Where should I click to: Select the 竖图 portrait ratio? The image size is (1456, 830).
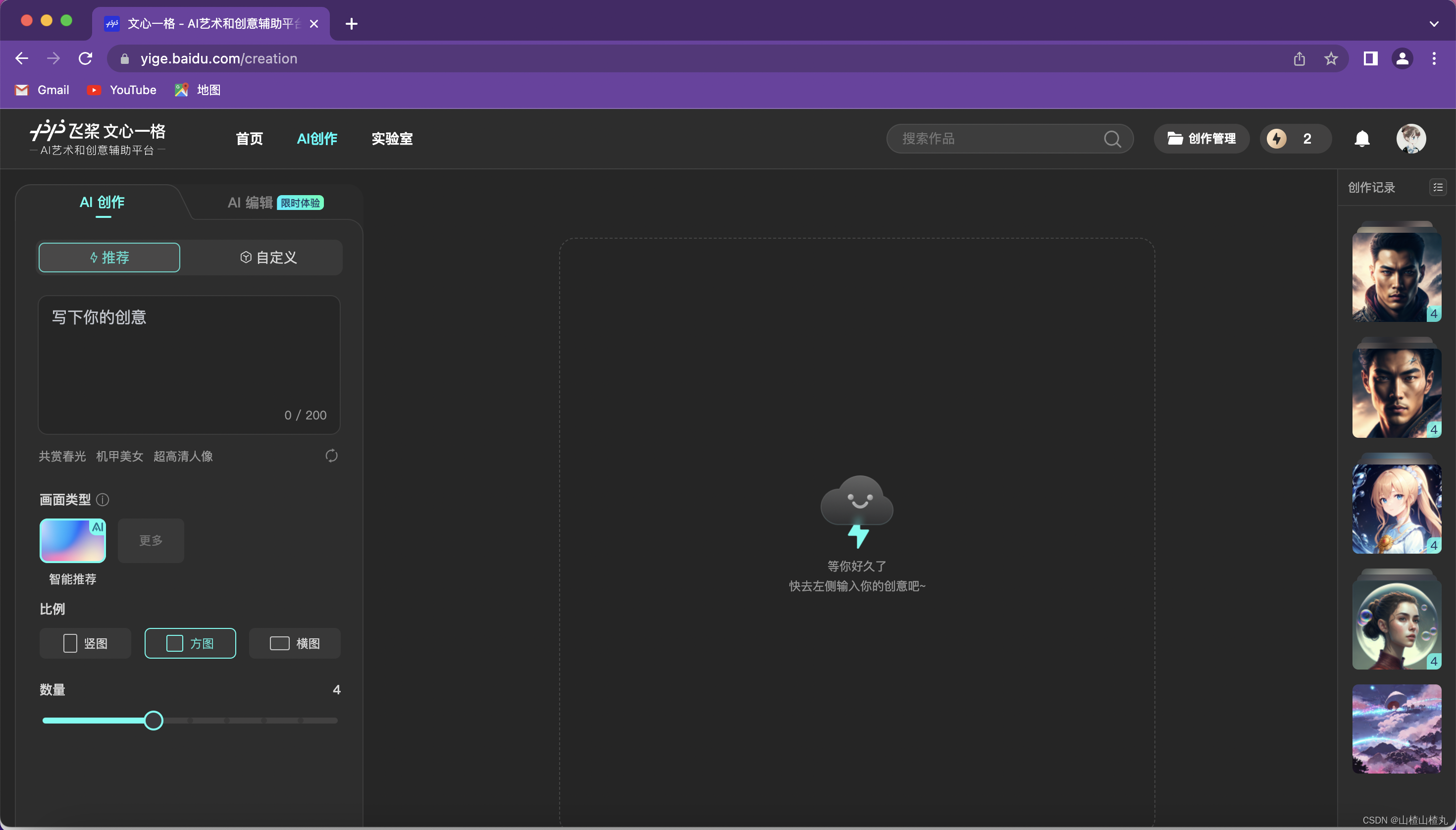coord(86,643)
